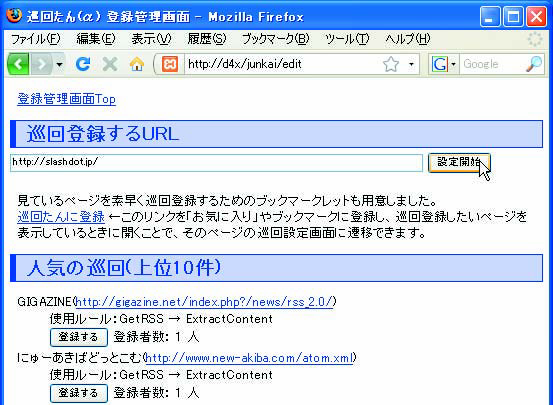This screenshot has height=405, width=553.
Task: Click the site identity icon in address bar
Action: point(170,64)
